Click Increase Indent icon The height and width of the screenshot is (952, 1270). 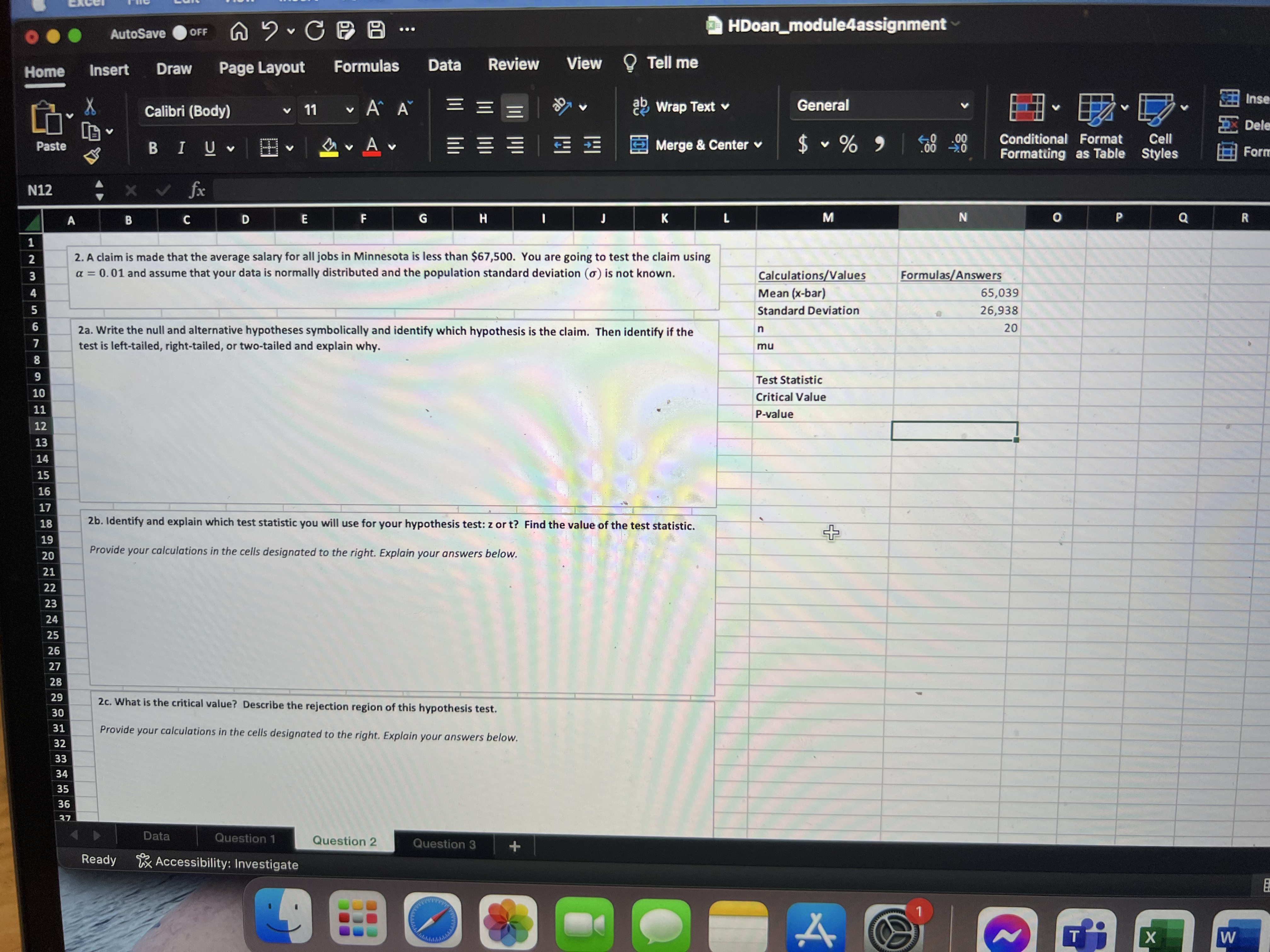tap(592, 145)
